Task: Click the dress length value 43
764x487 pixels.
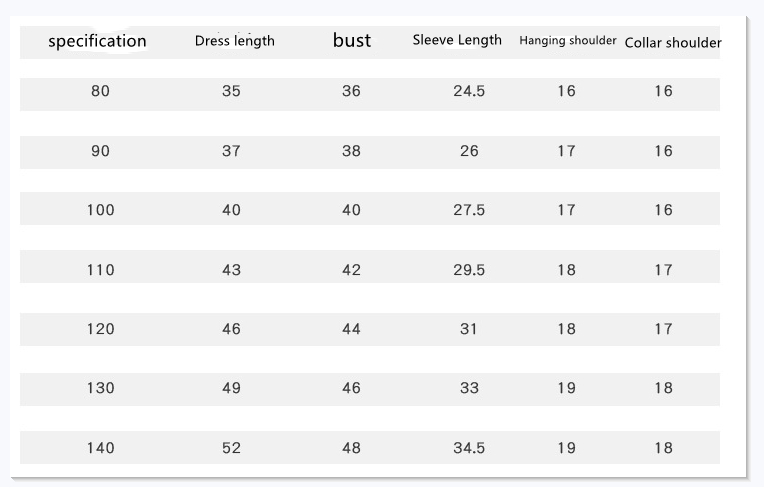Action: (x=231, y=270)
